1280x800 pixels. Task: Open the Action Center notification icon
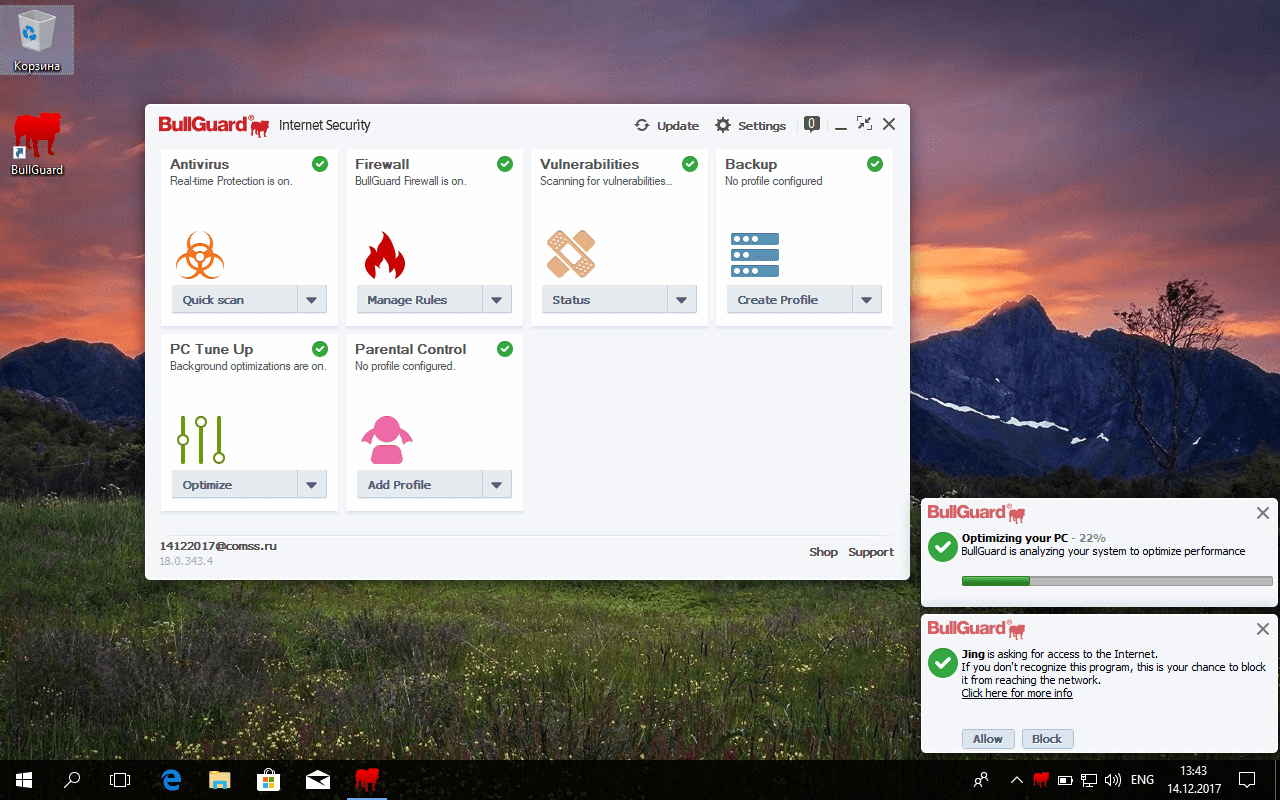coord(1247,779)
